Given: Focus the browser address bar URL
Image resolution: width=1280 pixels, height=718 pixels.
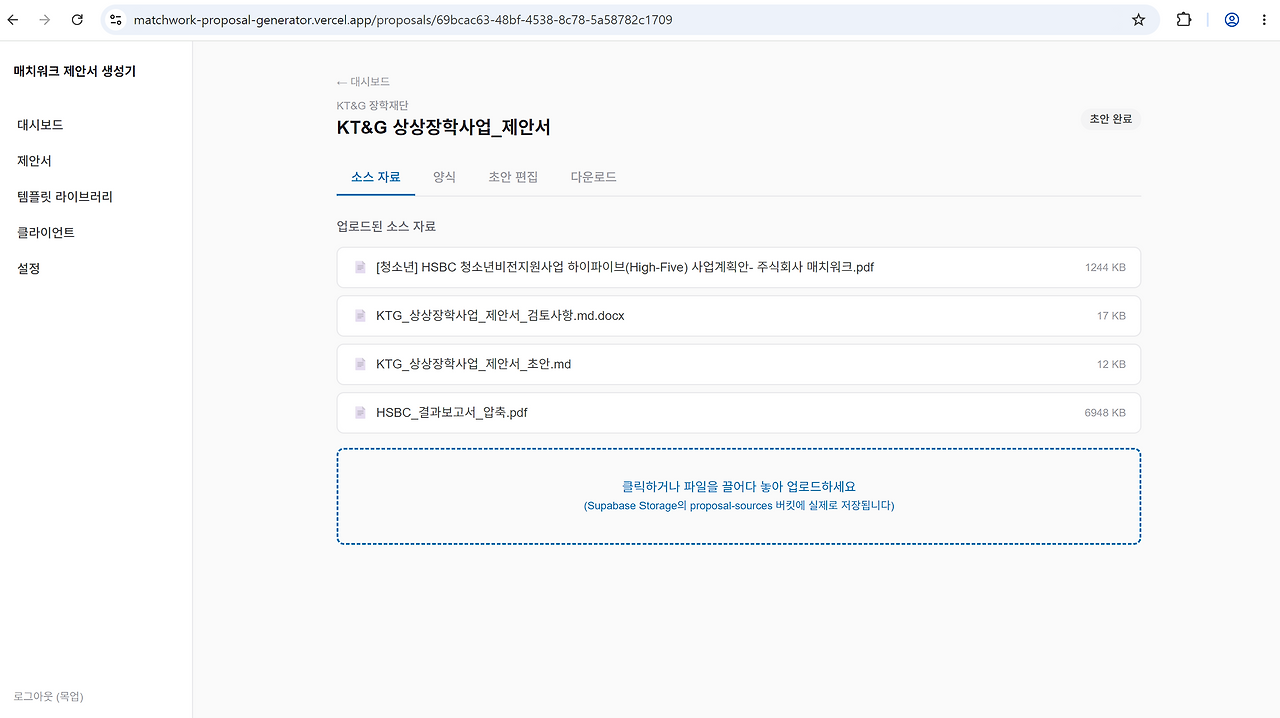Looking at the screenshot, I should [403, 20].
